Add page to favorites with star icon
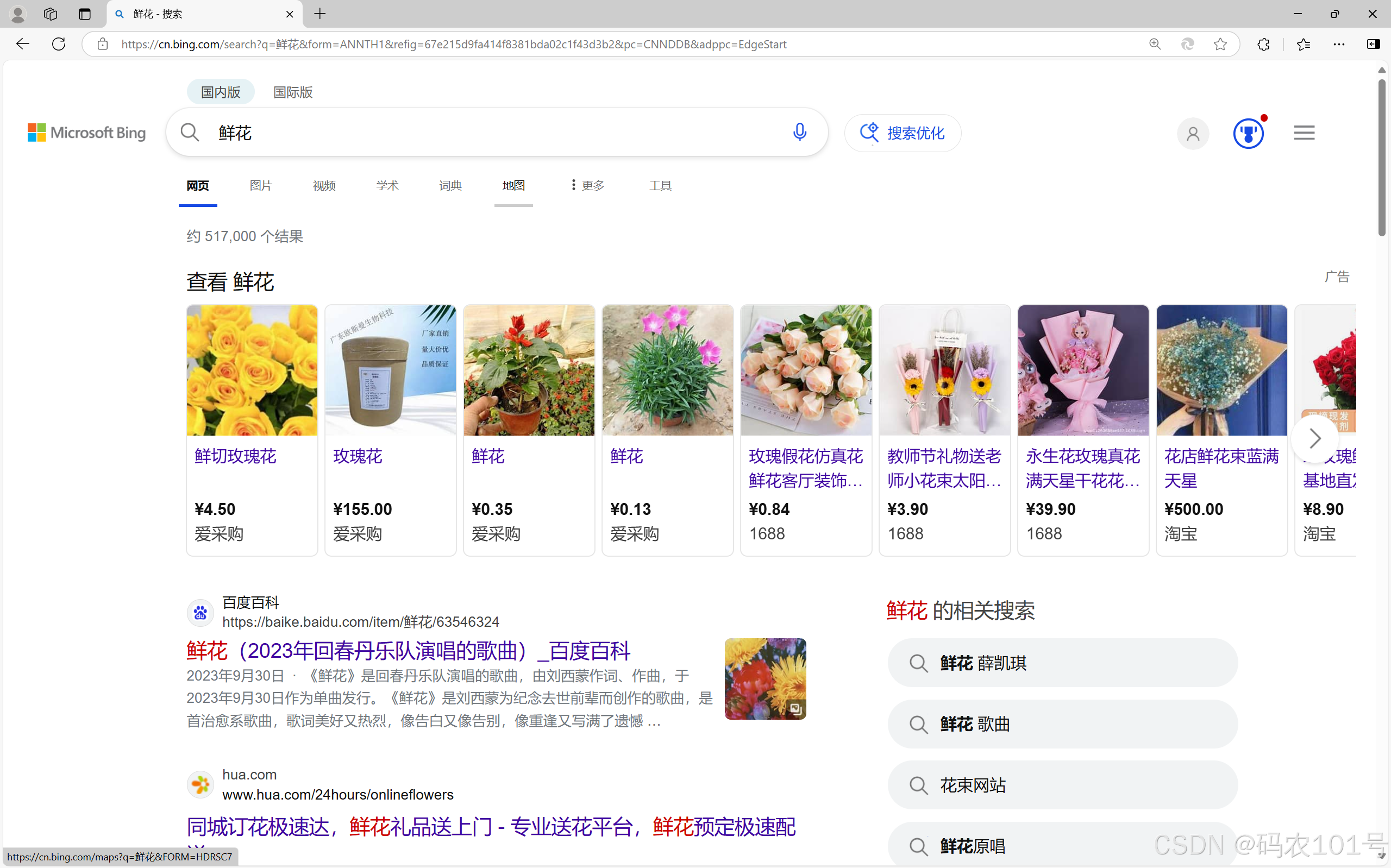 pos(1220,44)
